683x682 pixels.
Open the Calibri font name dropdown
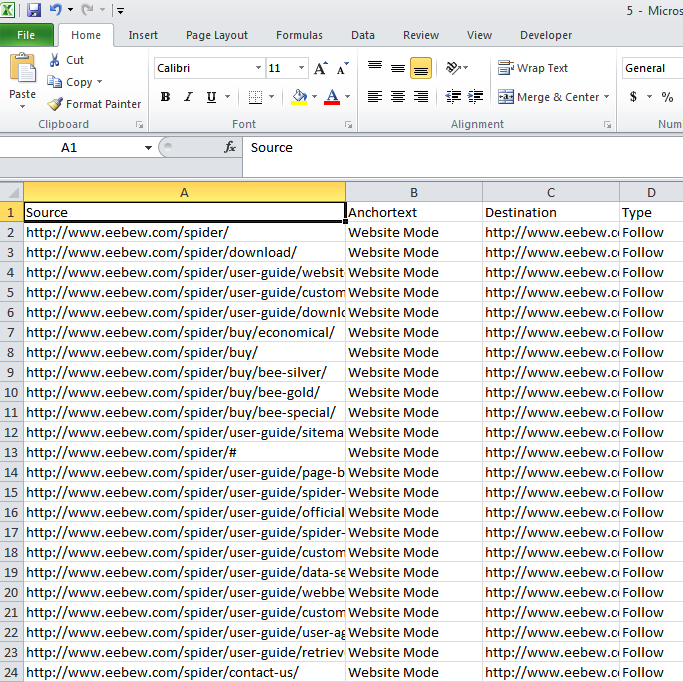click(258, 68)
